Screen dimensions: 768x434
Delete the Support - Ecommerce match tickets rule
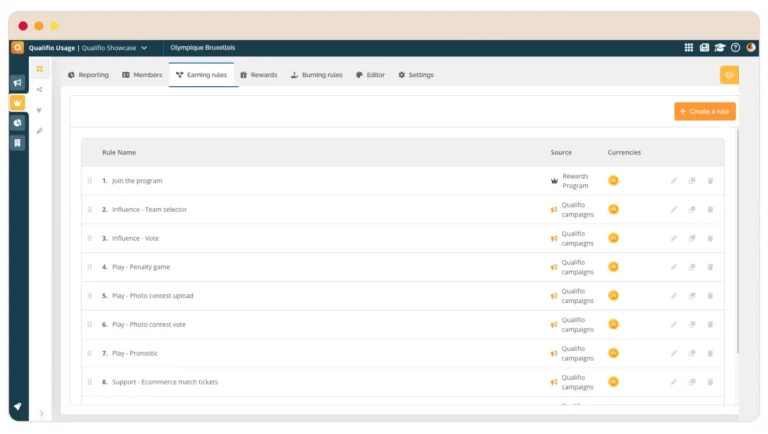[710, 382]
